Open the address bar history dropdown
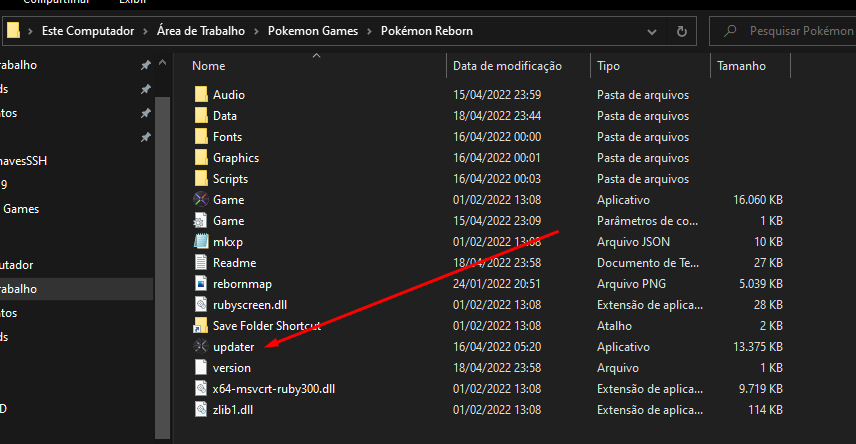This screenshot has width=856, height=444. click(652, 32)
